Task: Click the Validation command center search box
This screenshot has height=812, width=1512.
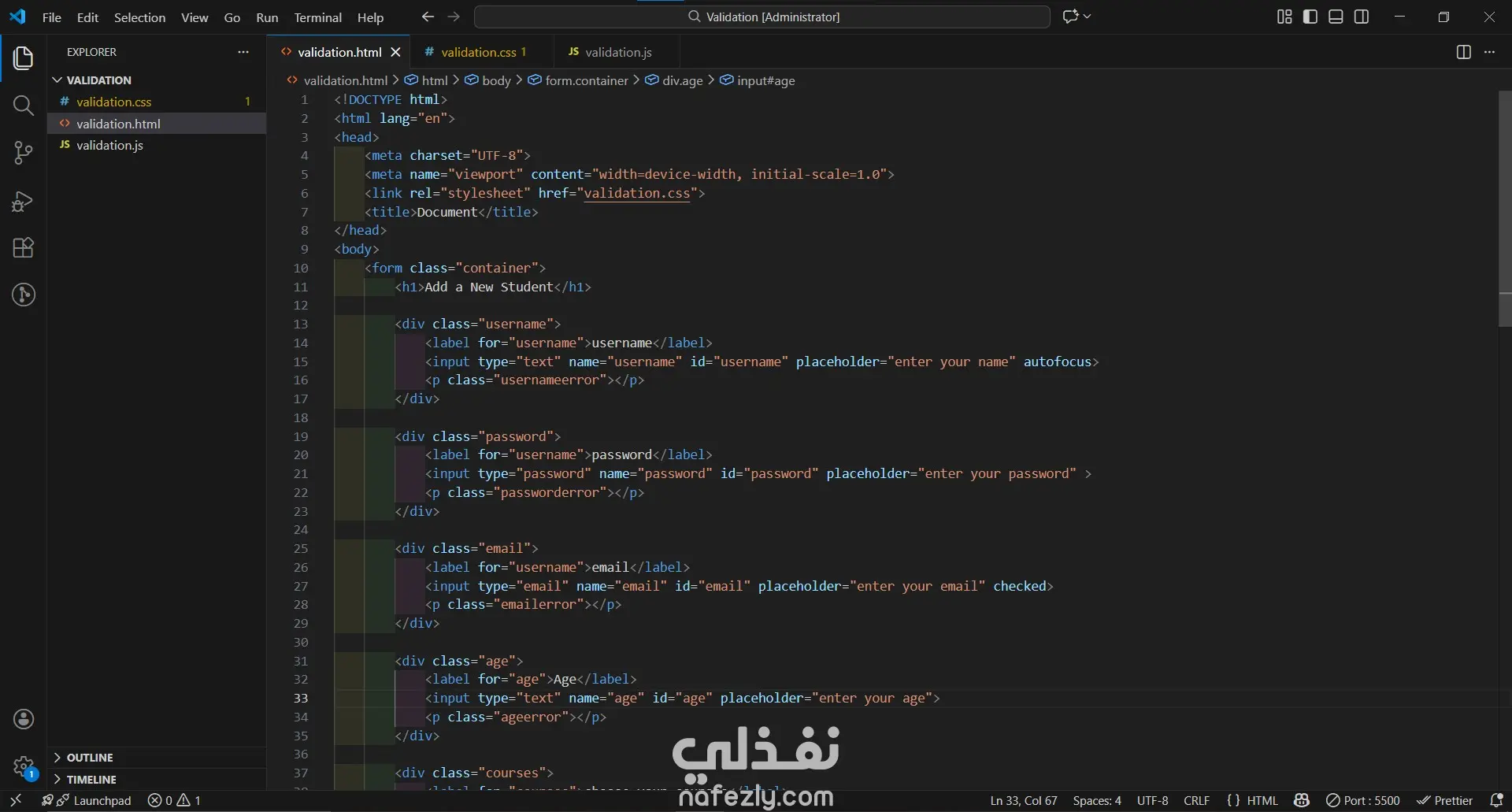Action: click(x=762, y=17)
